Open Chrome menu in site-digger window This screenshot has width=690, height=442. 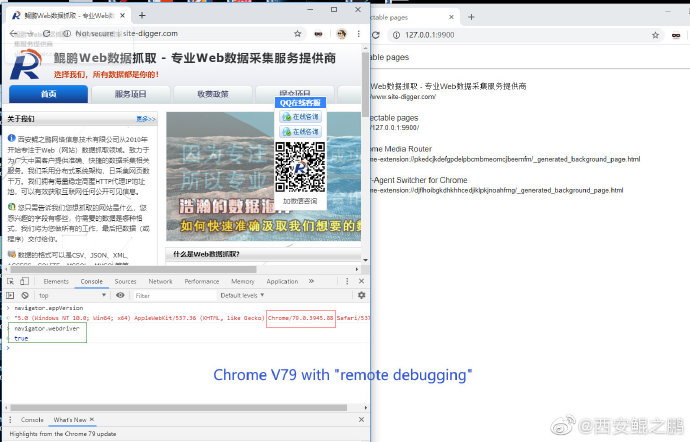point(359,34)
